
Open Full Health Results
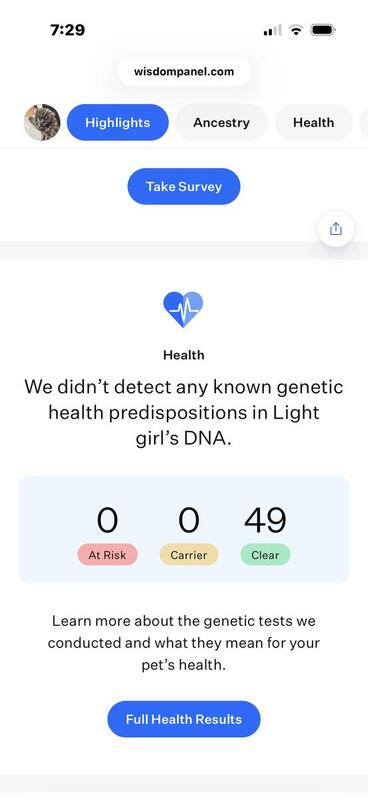pyautogui.click(x=184, y=719)
